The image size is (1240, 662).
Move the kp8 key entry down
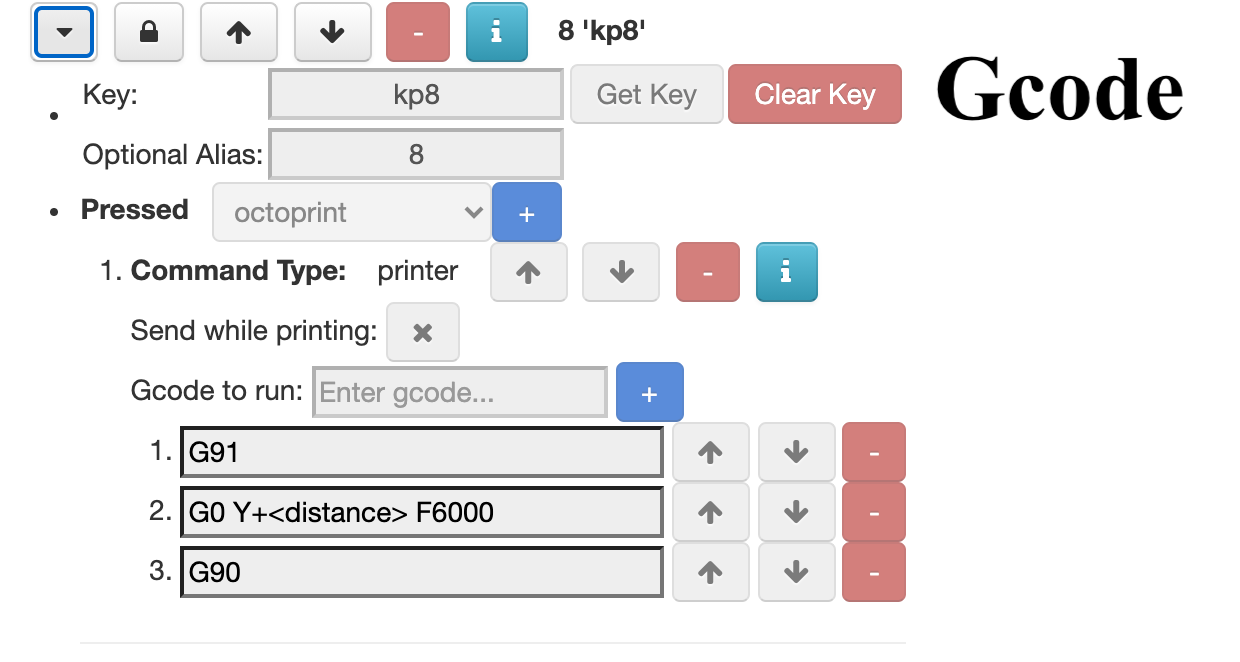pyautogui.click(x=332, y=32)
